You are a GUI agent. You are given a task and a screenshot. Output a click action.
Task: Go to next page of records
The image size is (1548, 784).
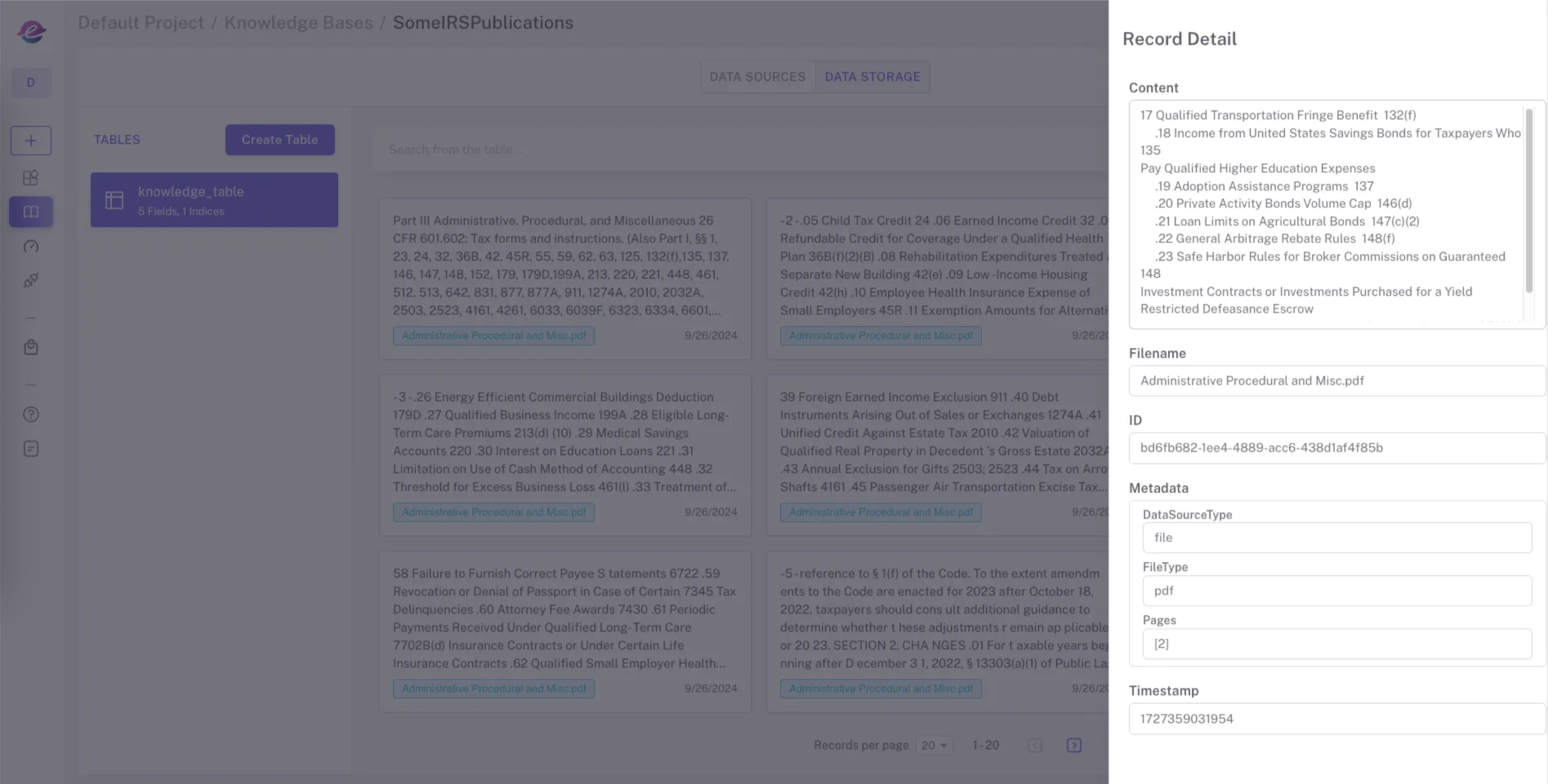[1074, 746]
